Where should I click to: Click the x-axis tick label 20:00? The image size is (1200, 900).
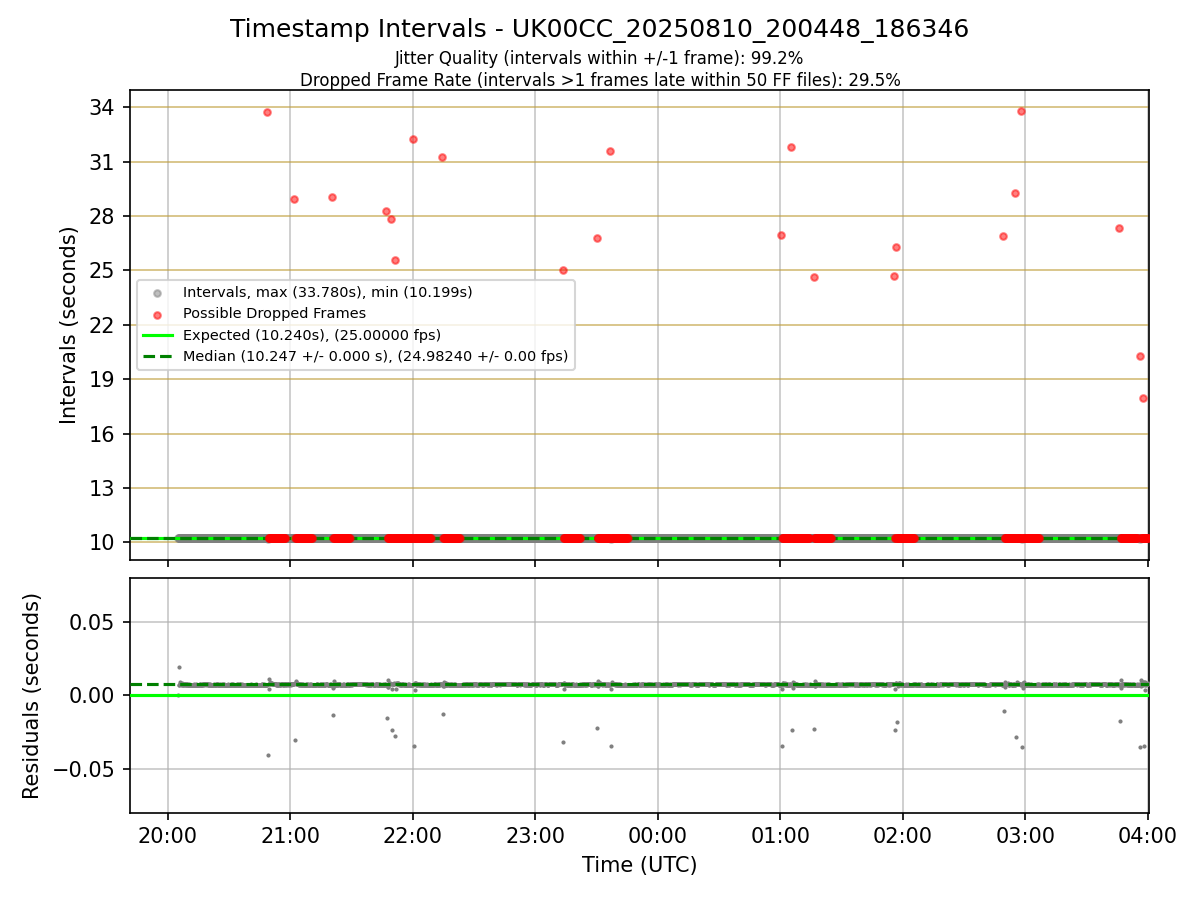point(167,836)
